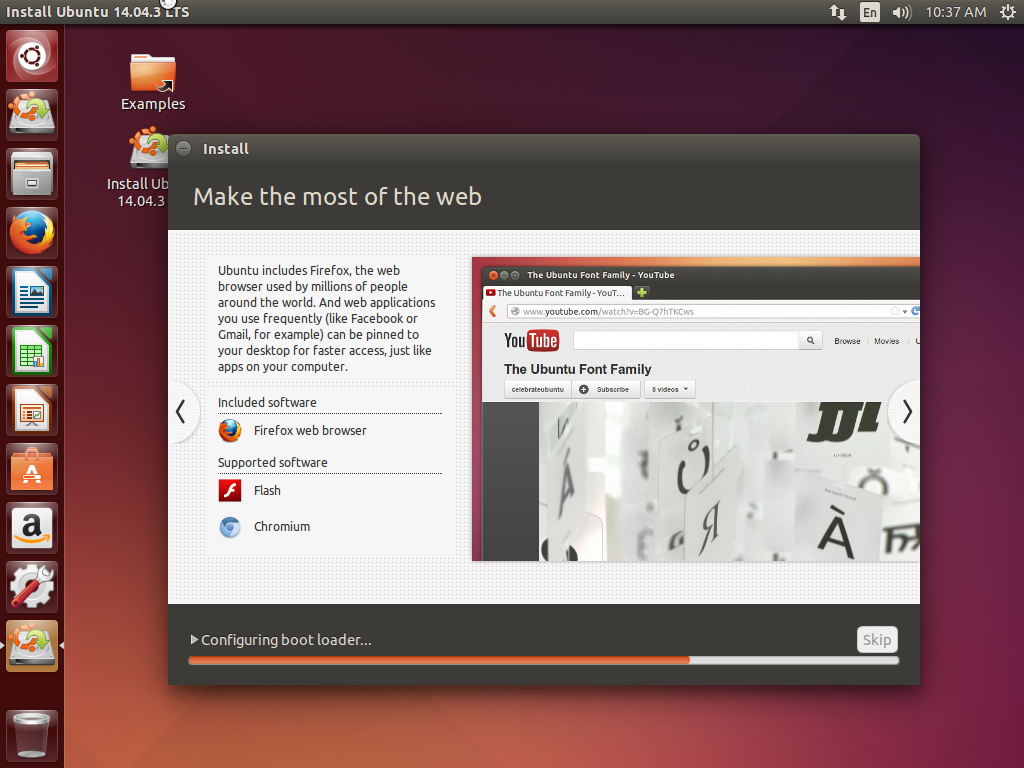Open the sound volume indicator
The height and width of the screenshot is (768, 1024).
click(901, 12)
